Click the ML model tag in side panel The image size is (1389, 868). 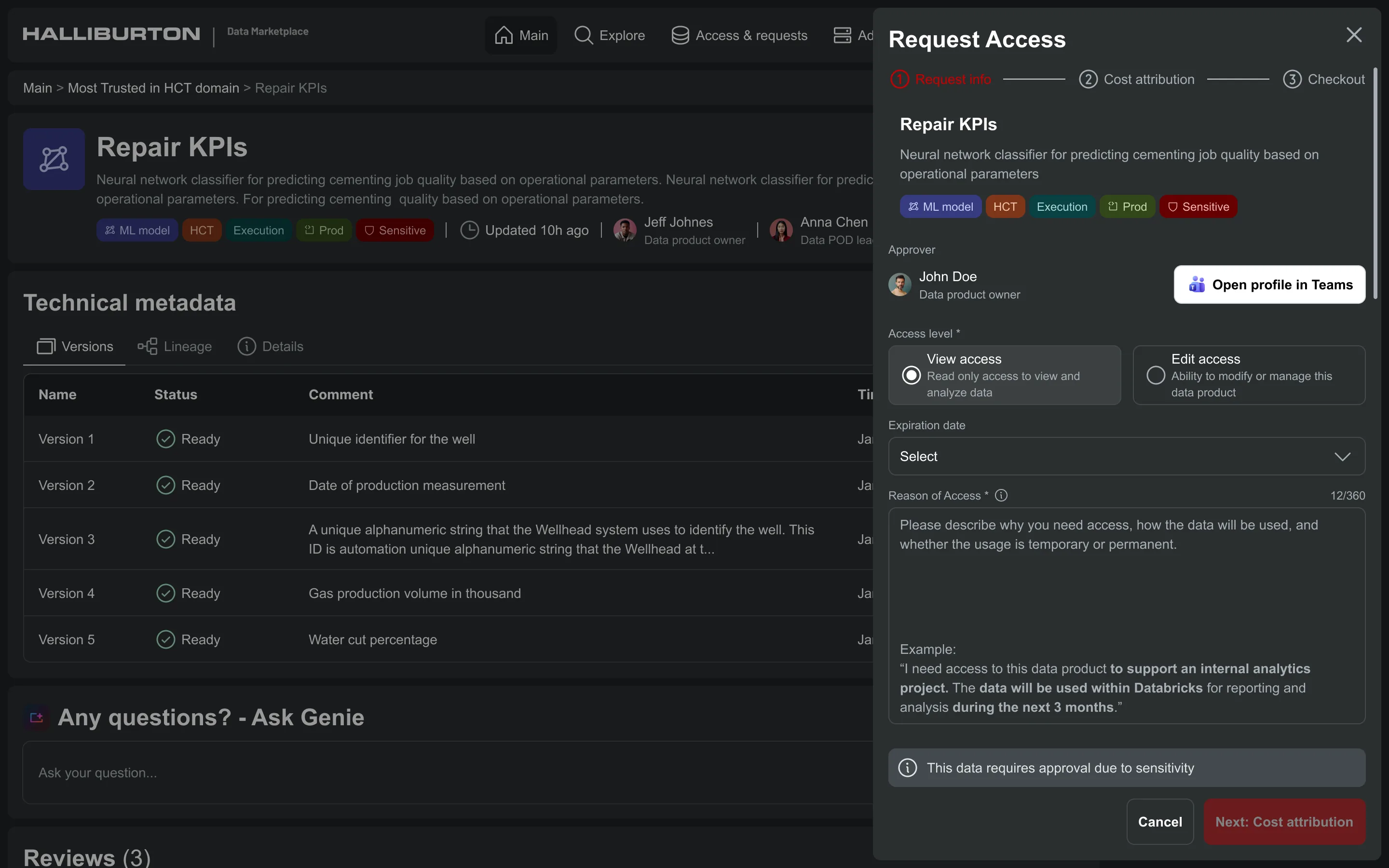tap(940, 207)
